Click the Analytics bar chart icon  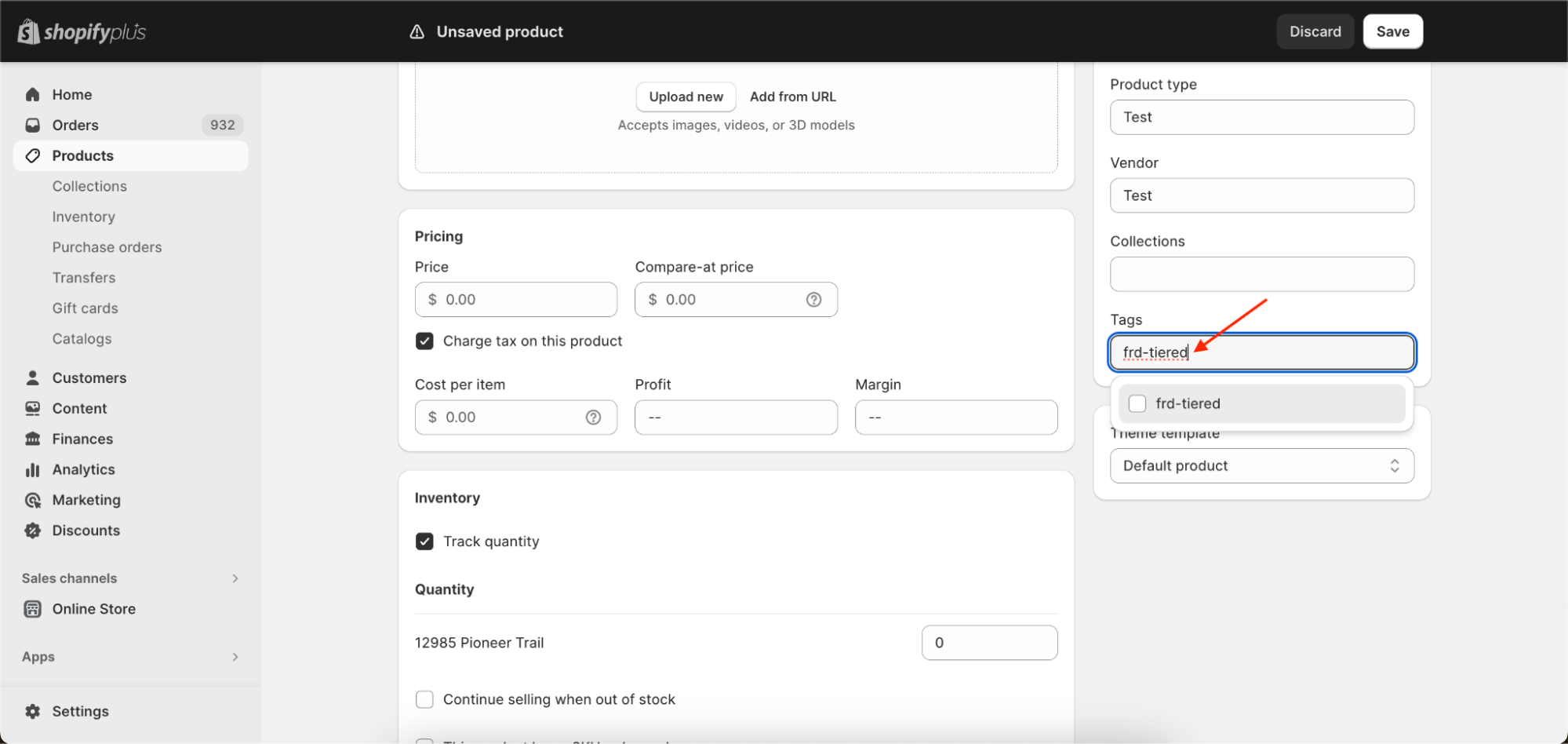point(32,470)
